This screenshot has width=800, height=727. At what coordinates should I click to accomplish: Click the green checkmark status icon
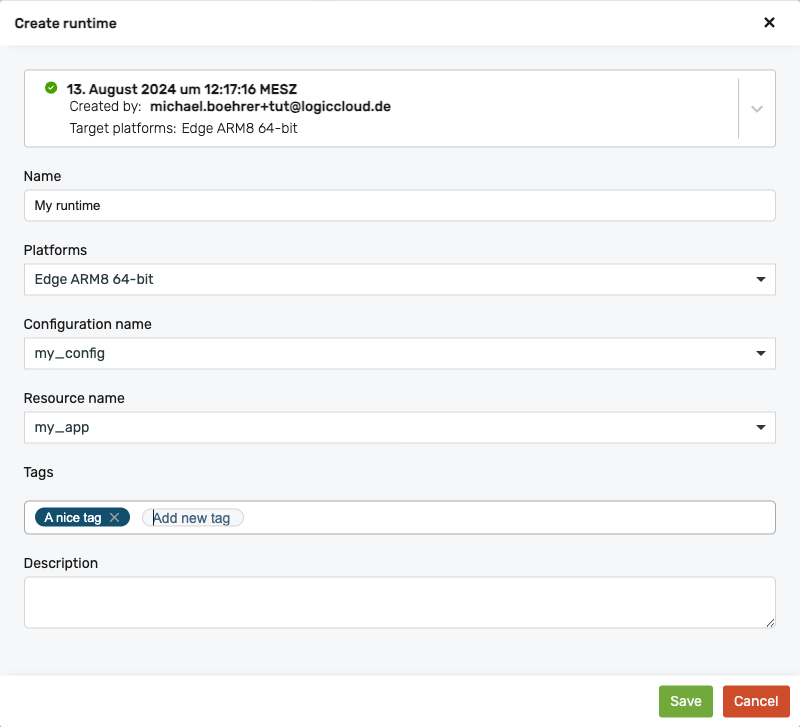pos(51,88)
